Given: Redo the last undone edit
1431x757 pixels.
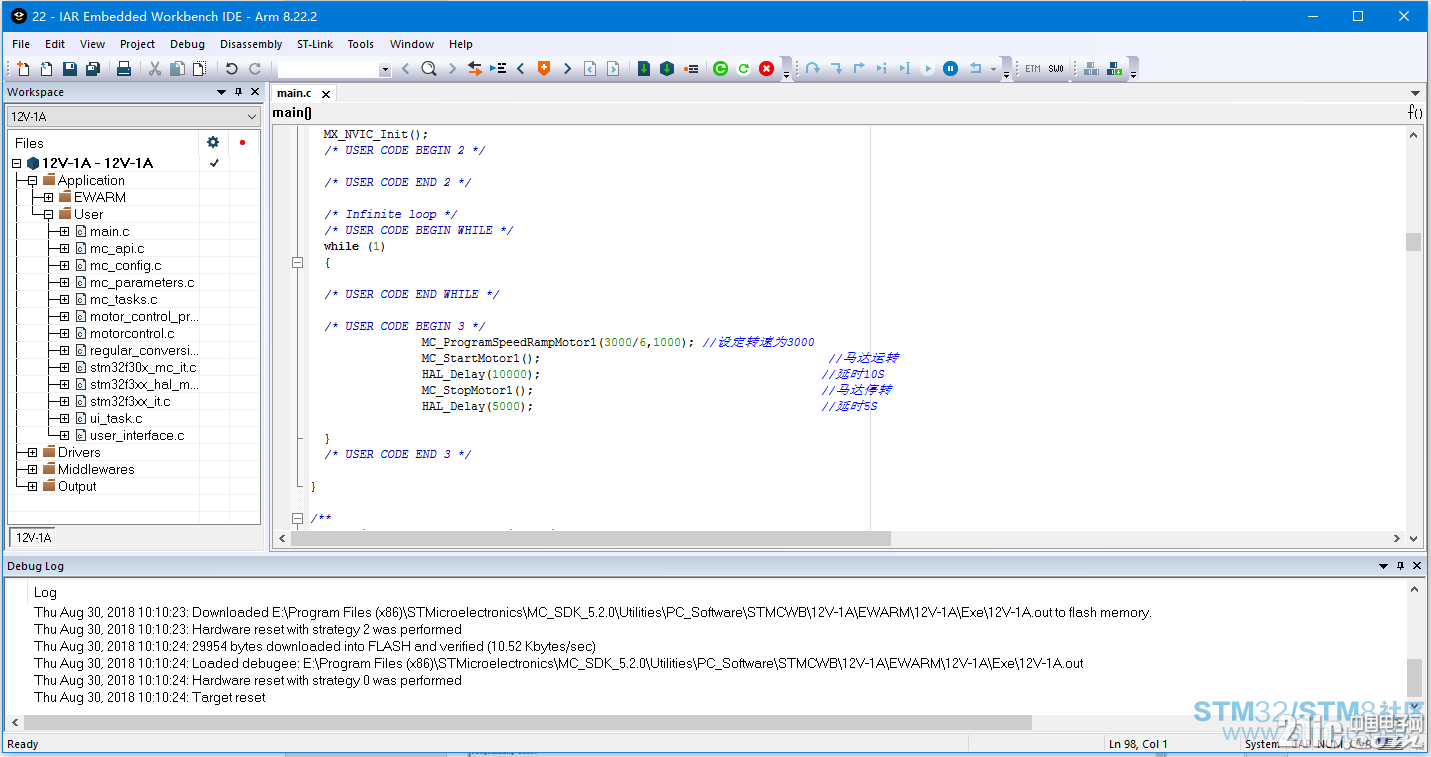Looking at the screenshot, I should click(x=255, y=69).
